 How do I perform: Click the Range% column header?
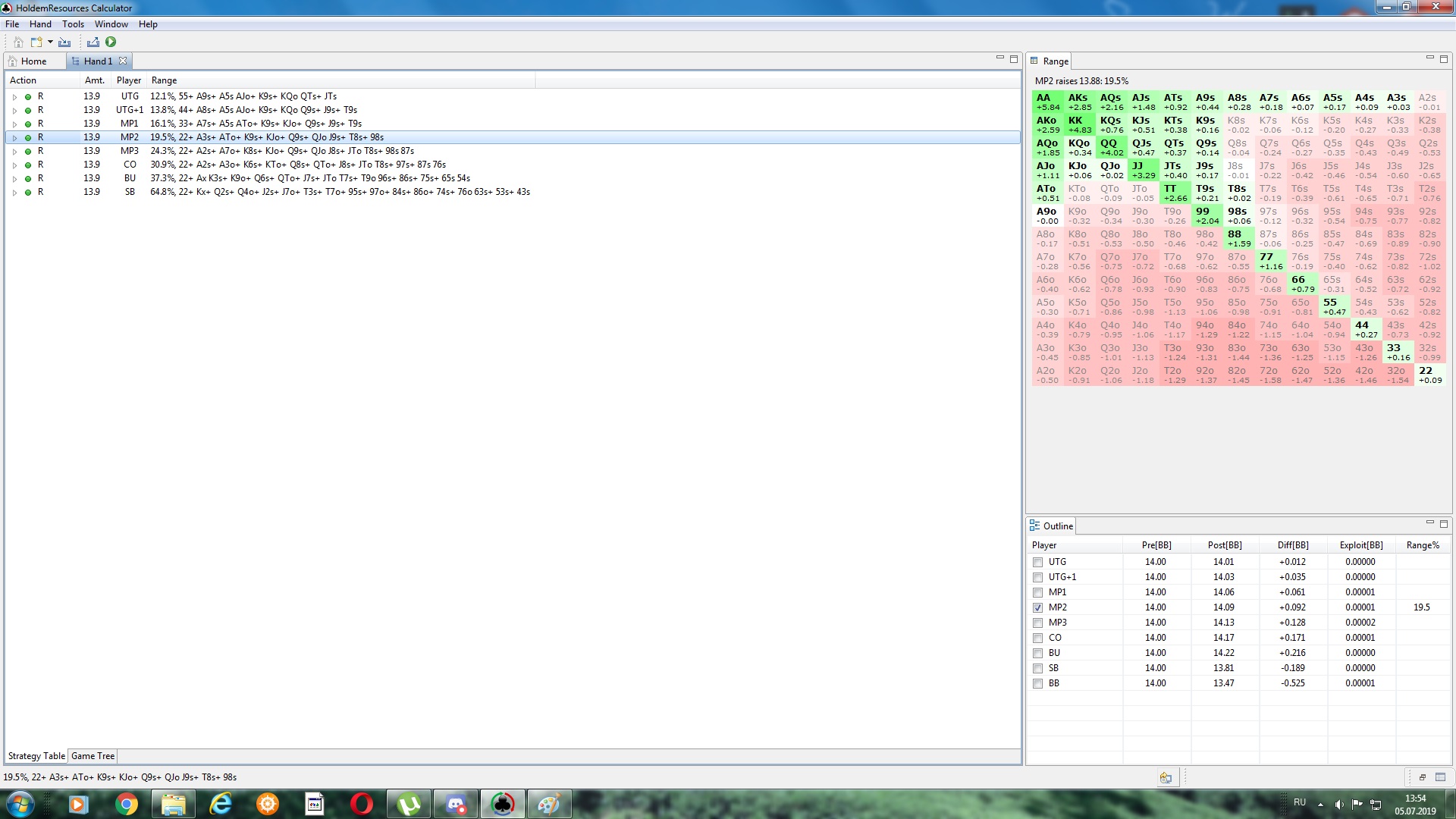coord(1423,545)
